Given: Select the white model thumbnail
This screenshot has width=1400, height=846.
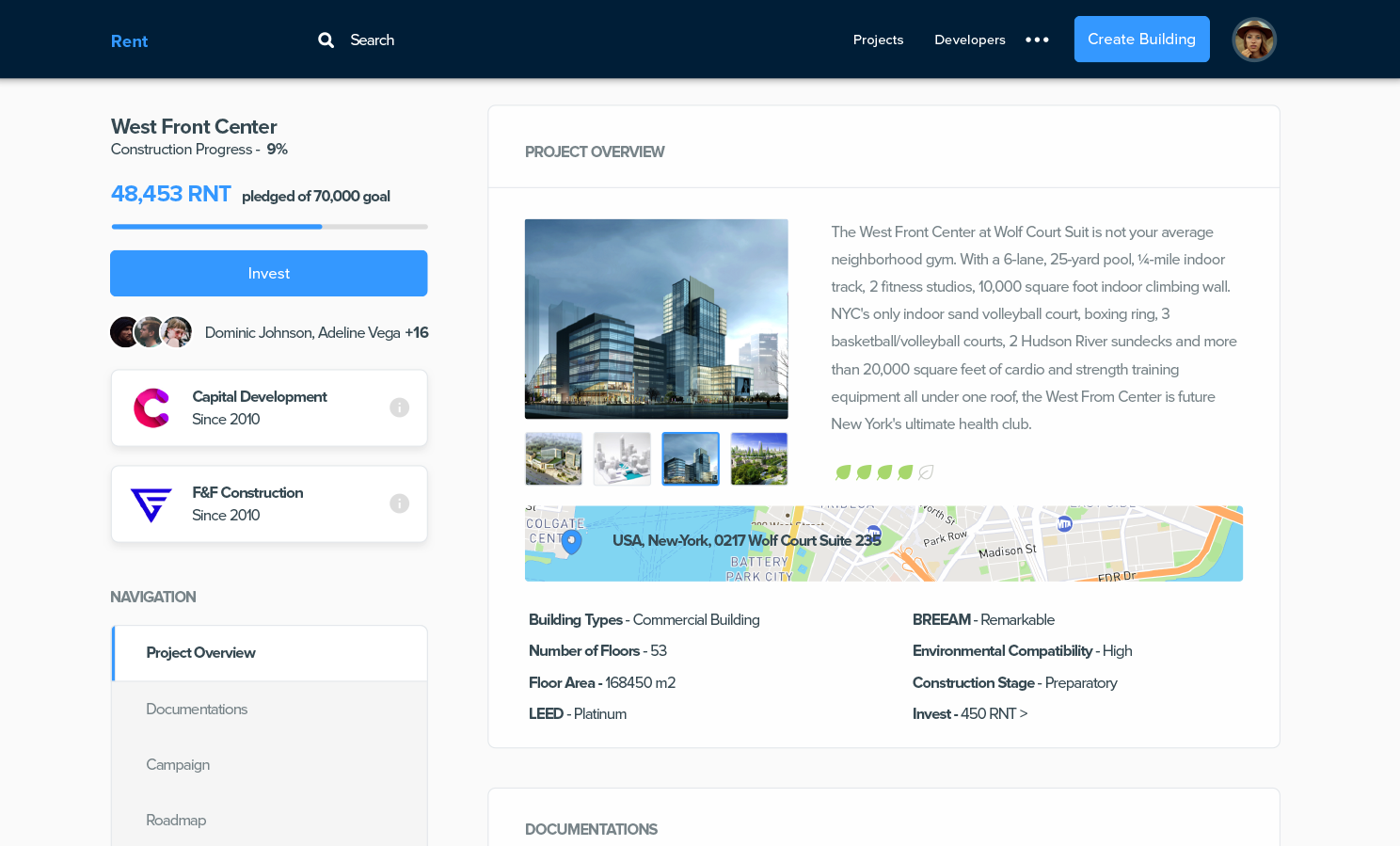Looking at the screenshot, I should point(622,458).
